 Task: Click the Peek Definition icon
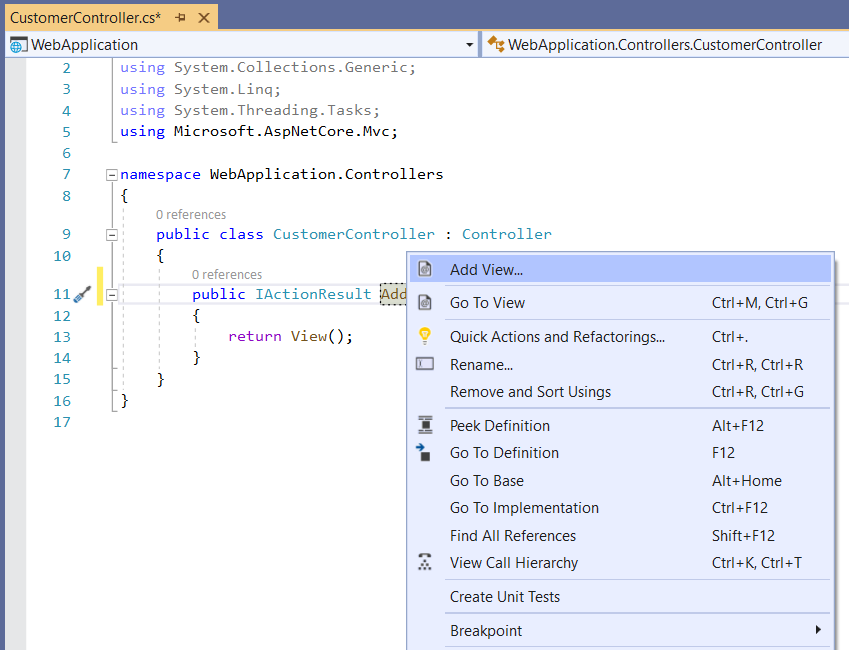(425, 425)
